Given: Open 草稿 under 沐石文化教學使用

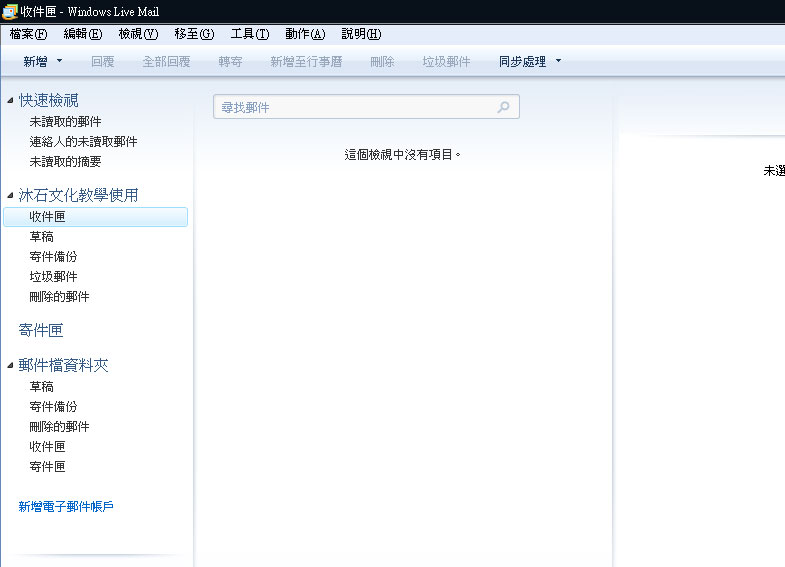Looking at the screenshot, I should pos(42,237).
